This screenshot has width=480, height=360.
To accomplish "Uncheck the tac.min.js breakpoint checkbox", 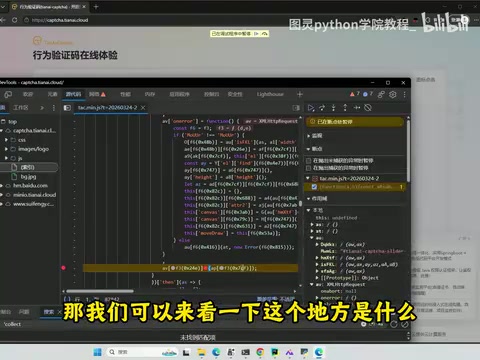I will (x=314, y=187).
